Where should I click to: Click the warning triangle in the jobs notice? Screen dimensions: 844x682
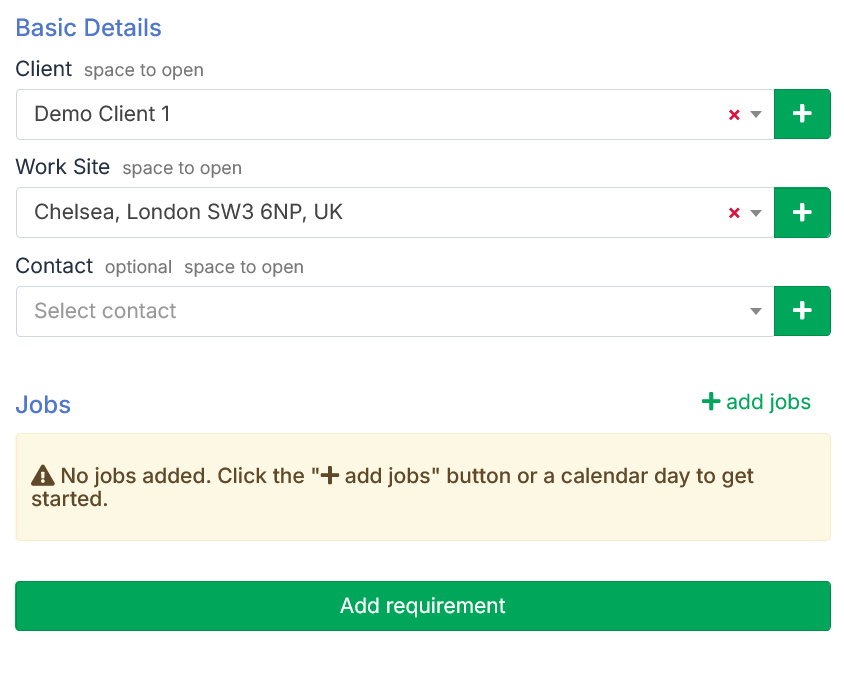point(43,475)
